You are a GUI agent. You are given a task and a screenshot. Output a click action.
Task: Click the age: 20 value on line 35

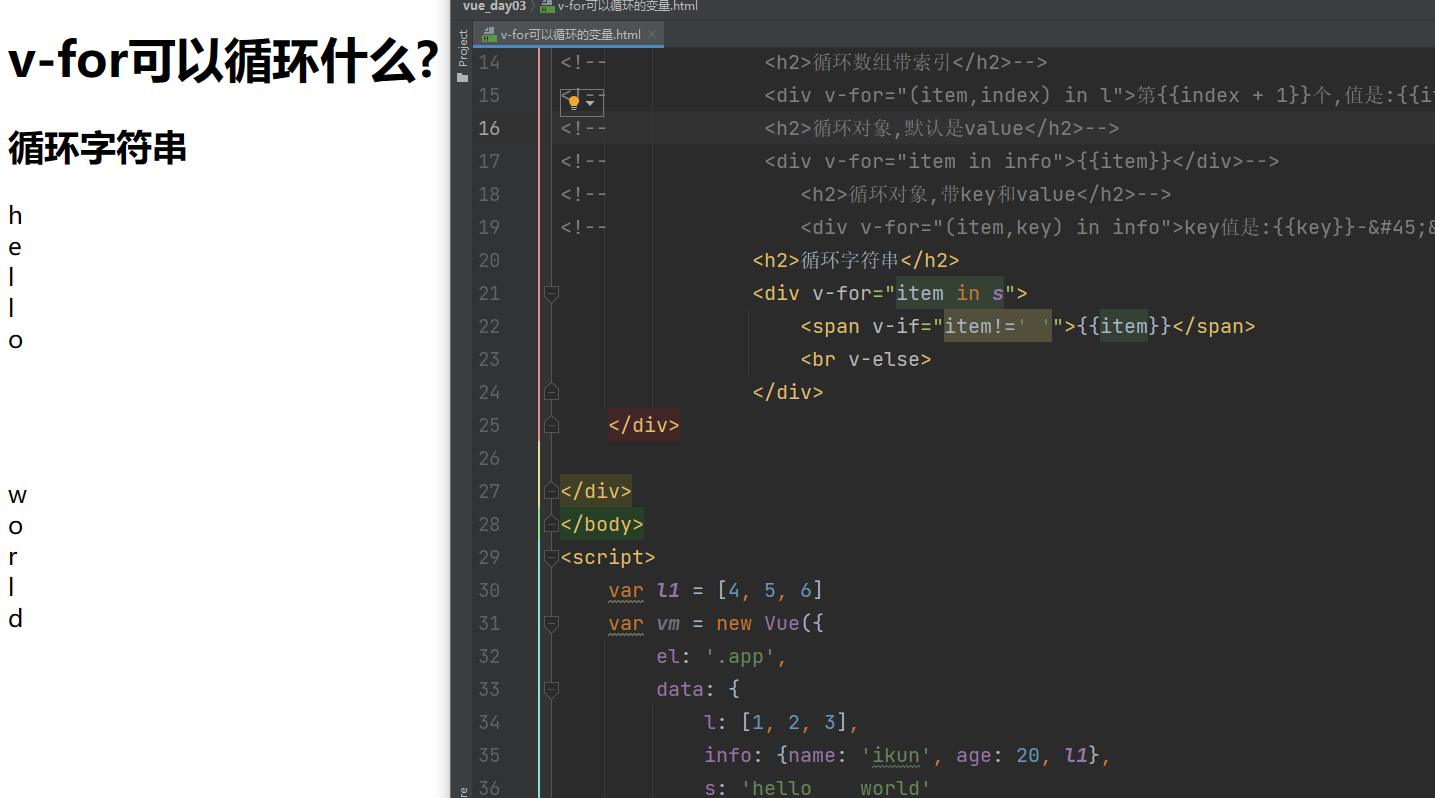(x=998, y=755)
